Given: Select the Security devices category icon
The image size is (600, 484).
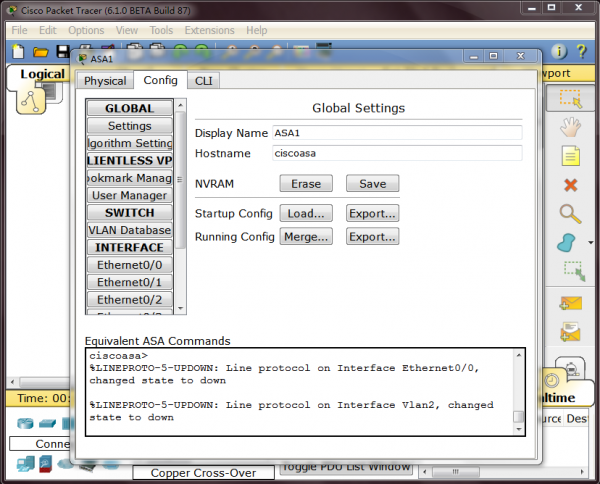Looking at the screenshot, I should point(46,464).
